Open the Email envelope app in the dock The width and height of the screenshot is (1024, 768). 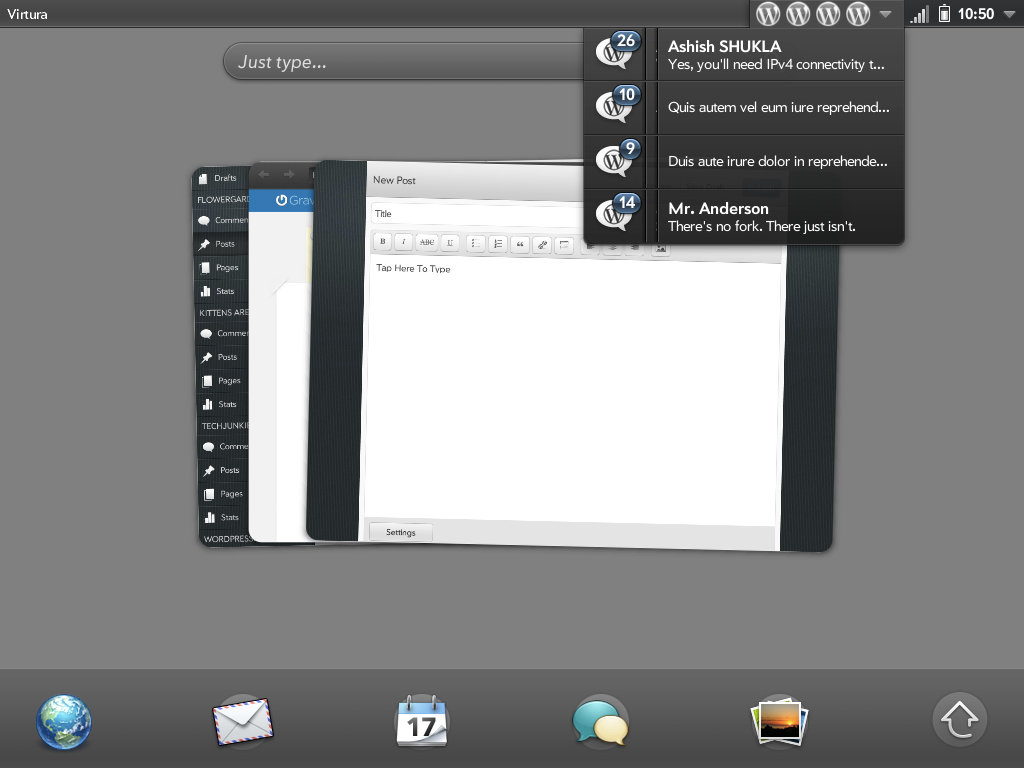point(243,722)
